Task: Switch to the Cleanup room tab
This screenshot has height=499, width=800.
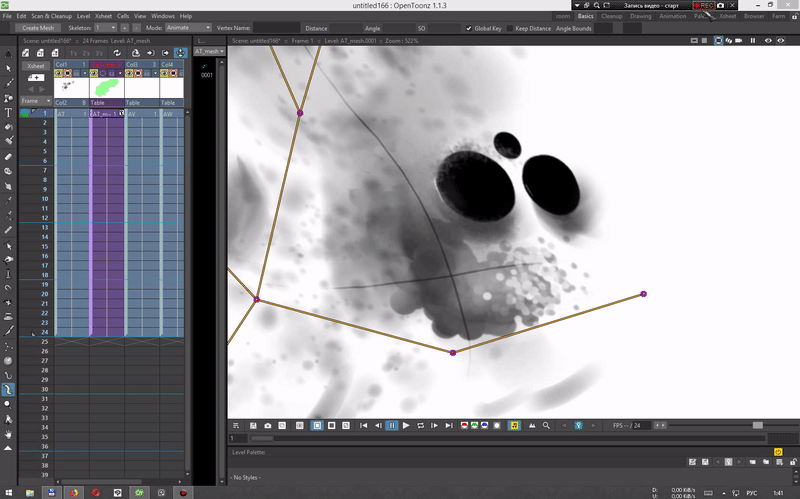Action: (x=611, y=16)
